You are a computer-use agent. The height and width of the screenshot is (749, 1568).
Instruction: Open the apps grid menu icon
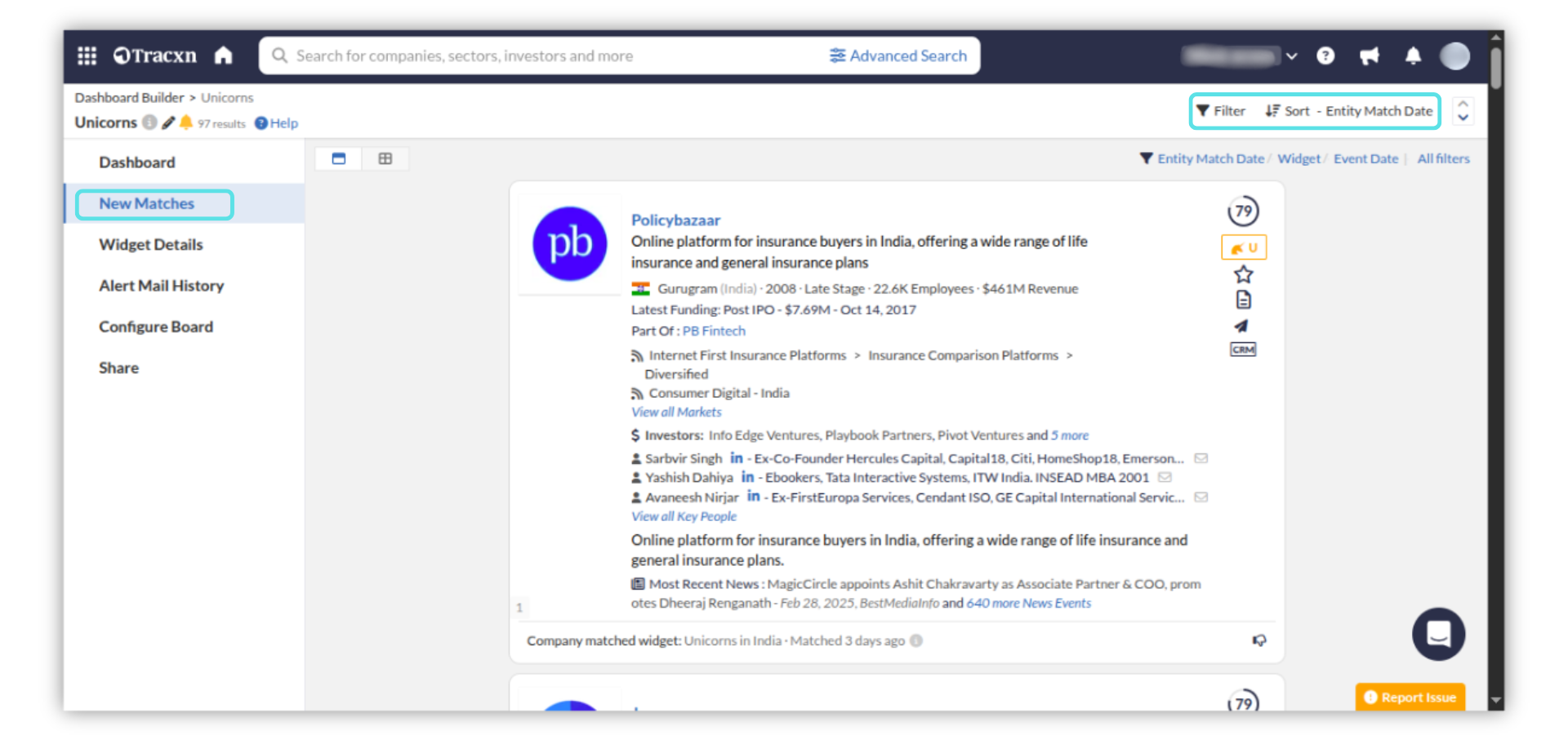click(x=87, y=56)
